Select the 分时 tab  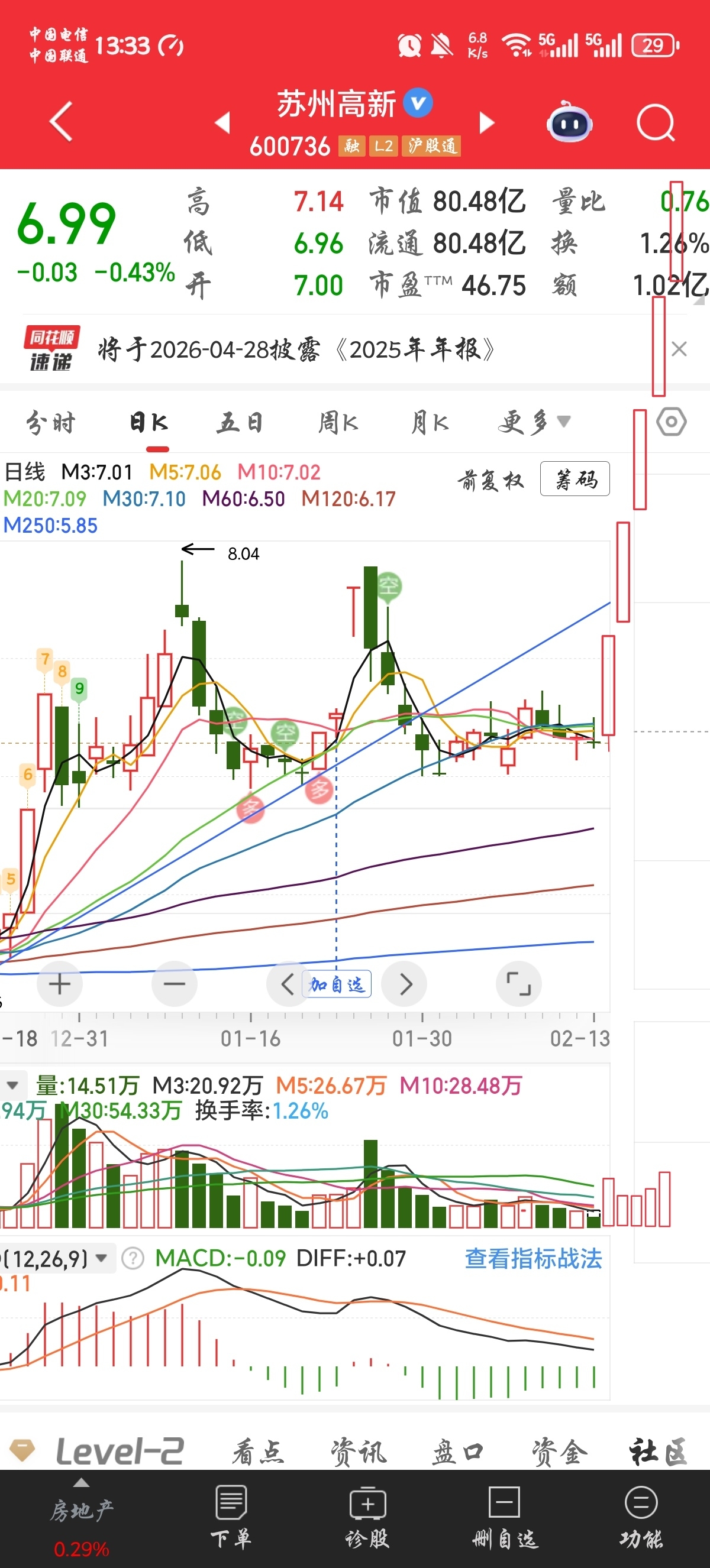[51, 422]
